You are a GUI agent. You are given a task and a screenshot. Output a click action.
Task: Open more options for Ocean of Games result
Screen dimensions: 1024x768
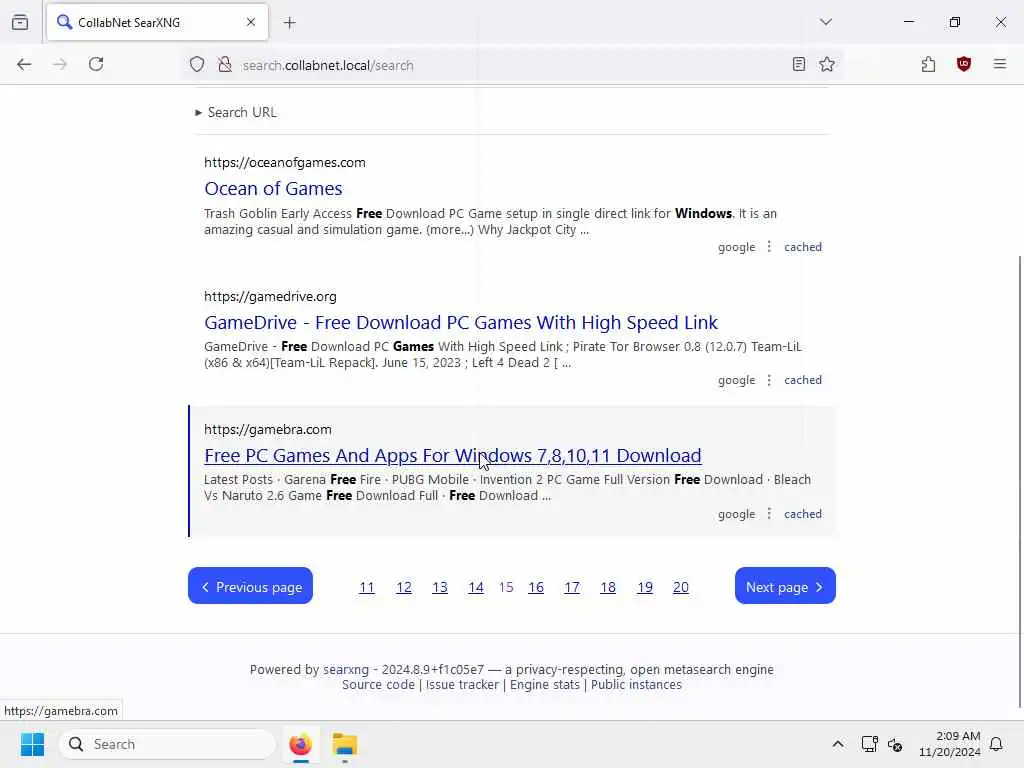coord(769,247)
